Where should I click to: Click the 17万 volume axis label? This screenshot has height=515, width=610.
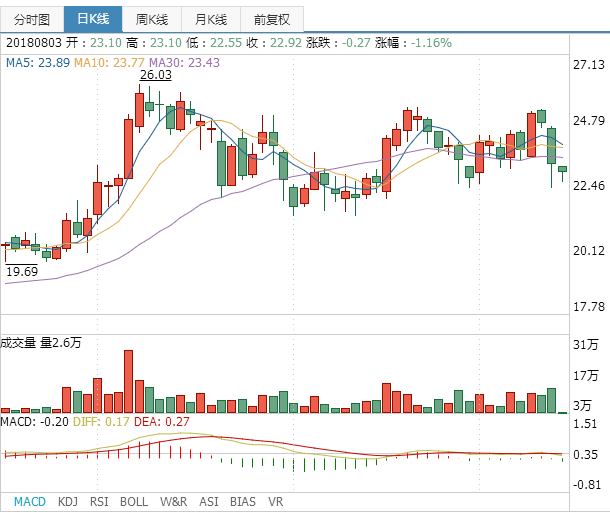tap(585, 375)
